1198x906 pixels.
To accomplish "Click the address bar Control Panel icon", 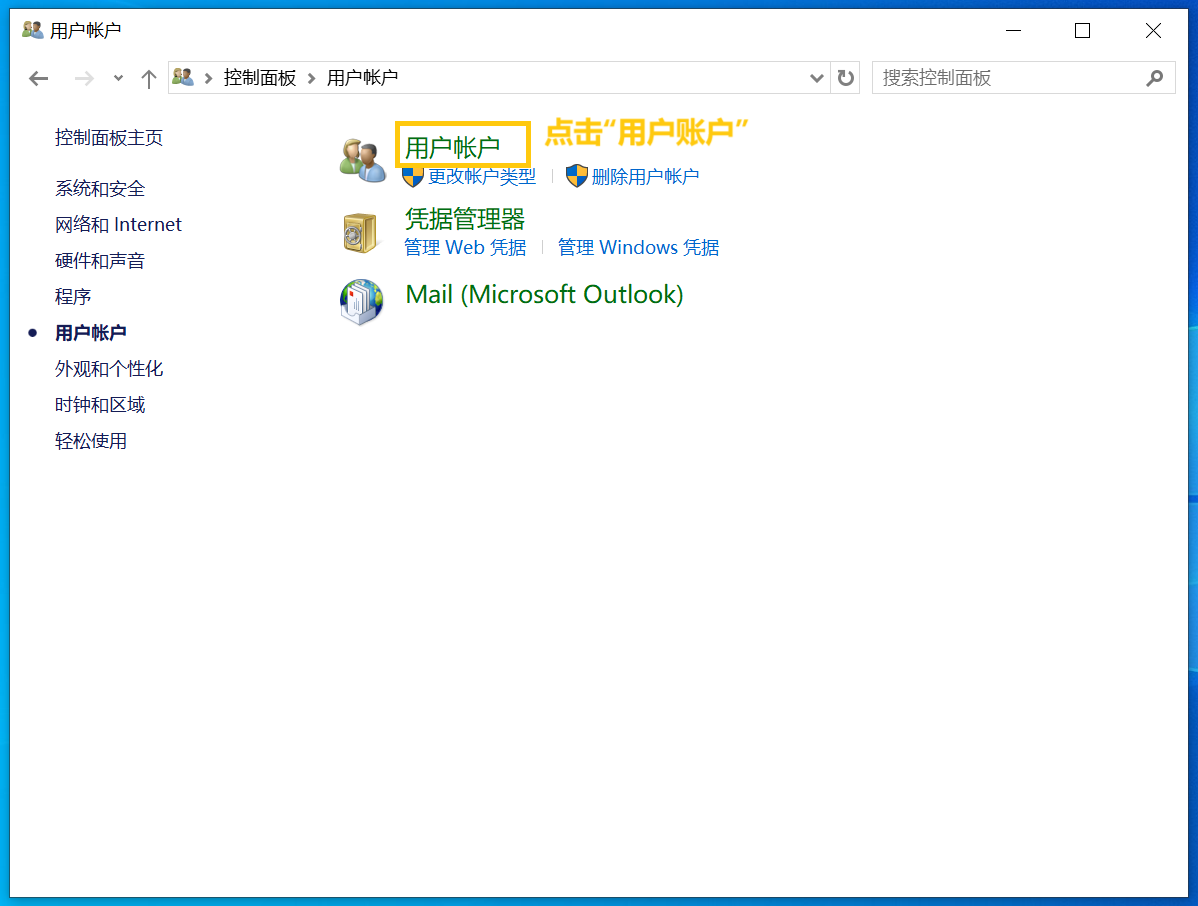I will [183, 77].
